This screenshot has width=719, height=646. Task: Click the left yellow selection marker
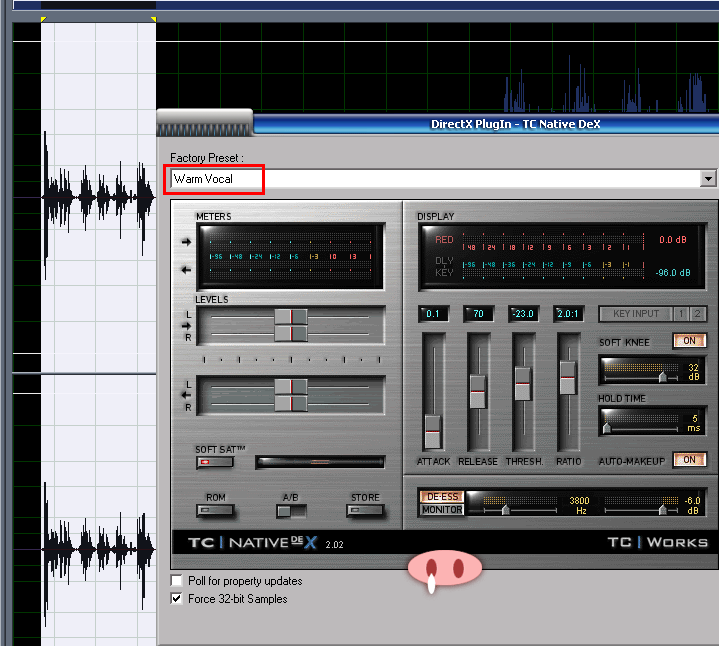click(43, 19)
